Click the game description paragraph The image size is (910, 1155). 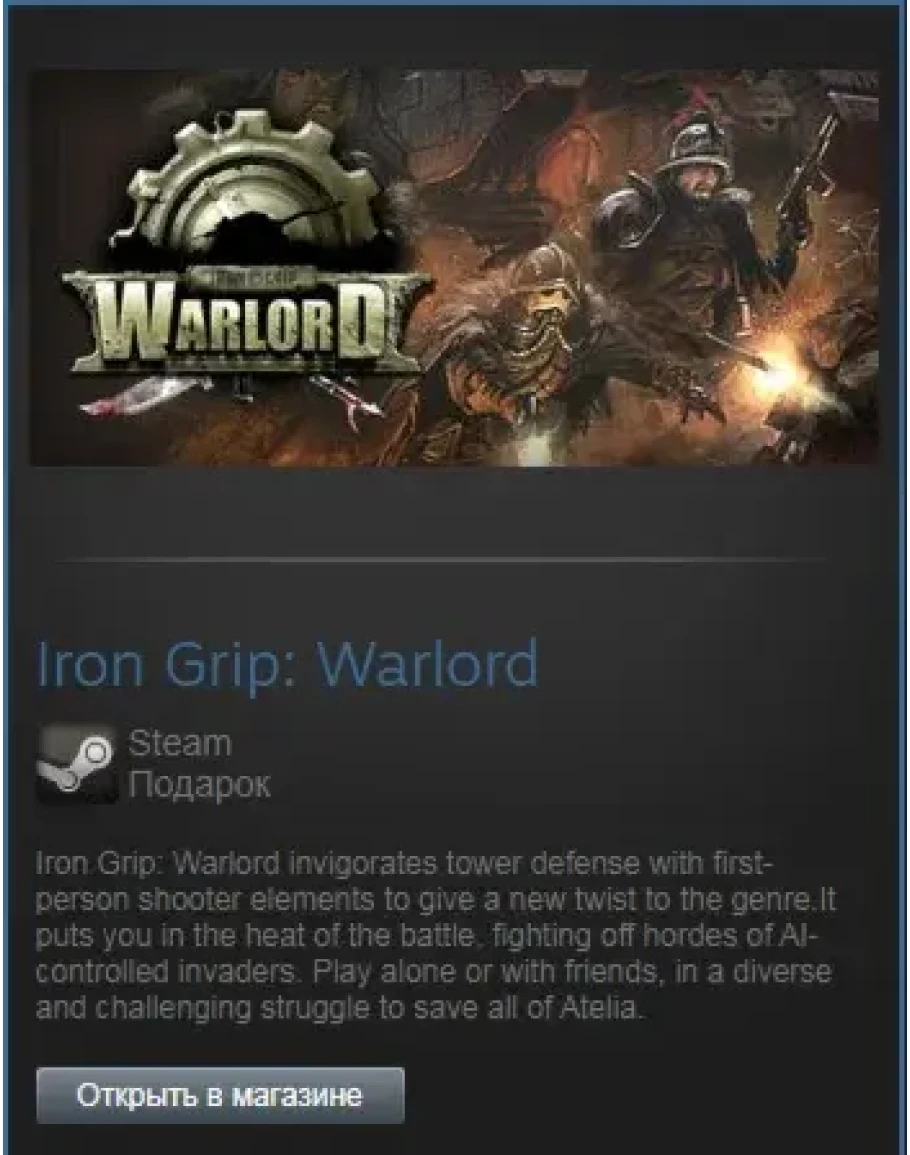tap(435, 935)
